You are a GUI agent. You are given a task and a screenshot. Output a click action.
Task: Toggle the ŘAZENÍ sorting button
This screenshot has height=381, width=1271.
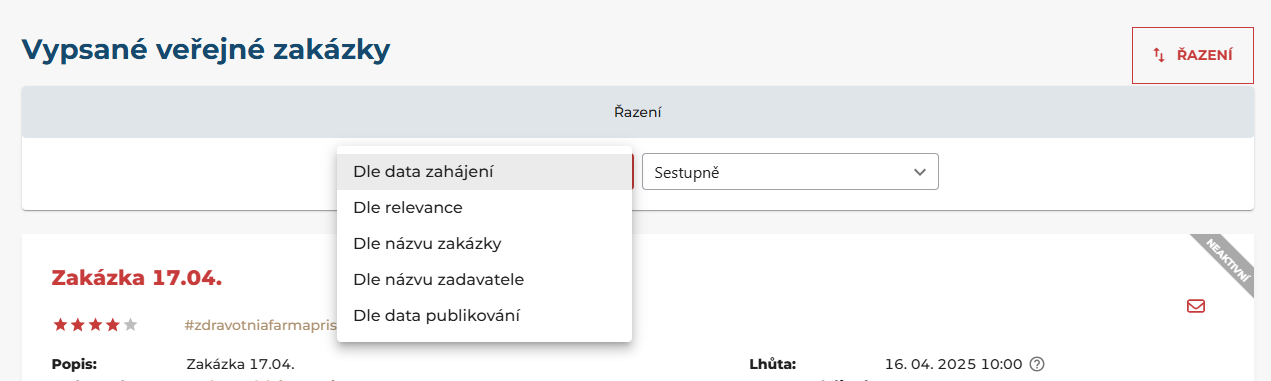coord(1192,55)
